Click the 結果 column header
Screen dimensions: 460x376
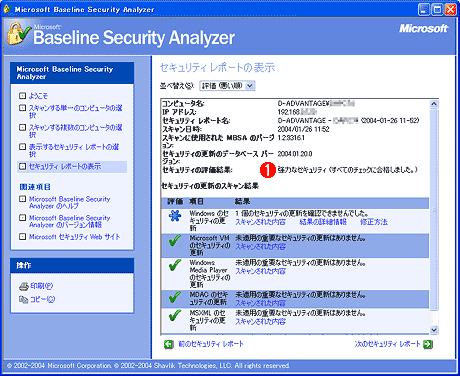point(242,202)
